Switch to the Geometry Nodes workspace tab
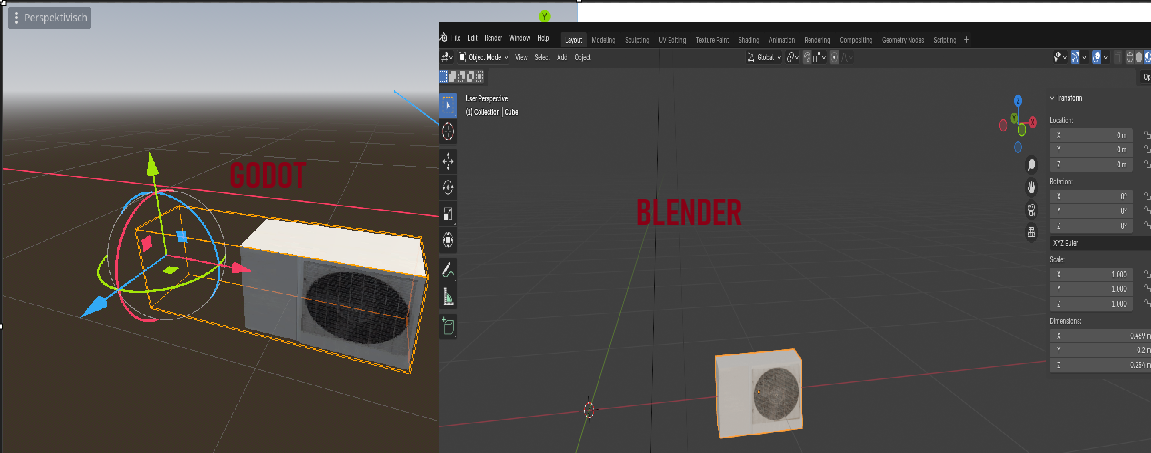This screenshot has width=1151, height=453. coord(903,40)
